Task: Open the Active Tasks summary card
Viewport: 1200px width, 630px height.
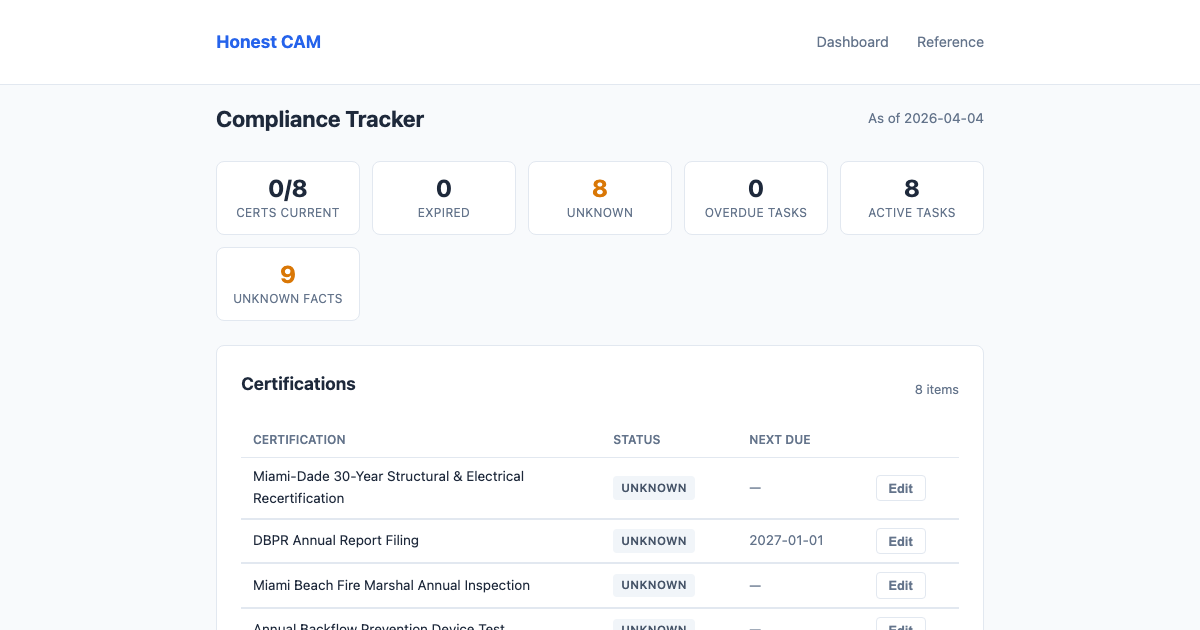Action: (912, 197)
